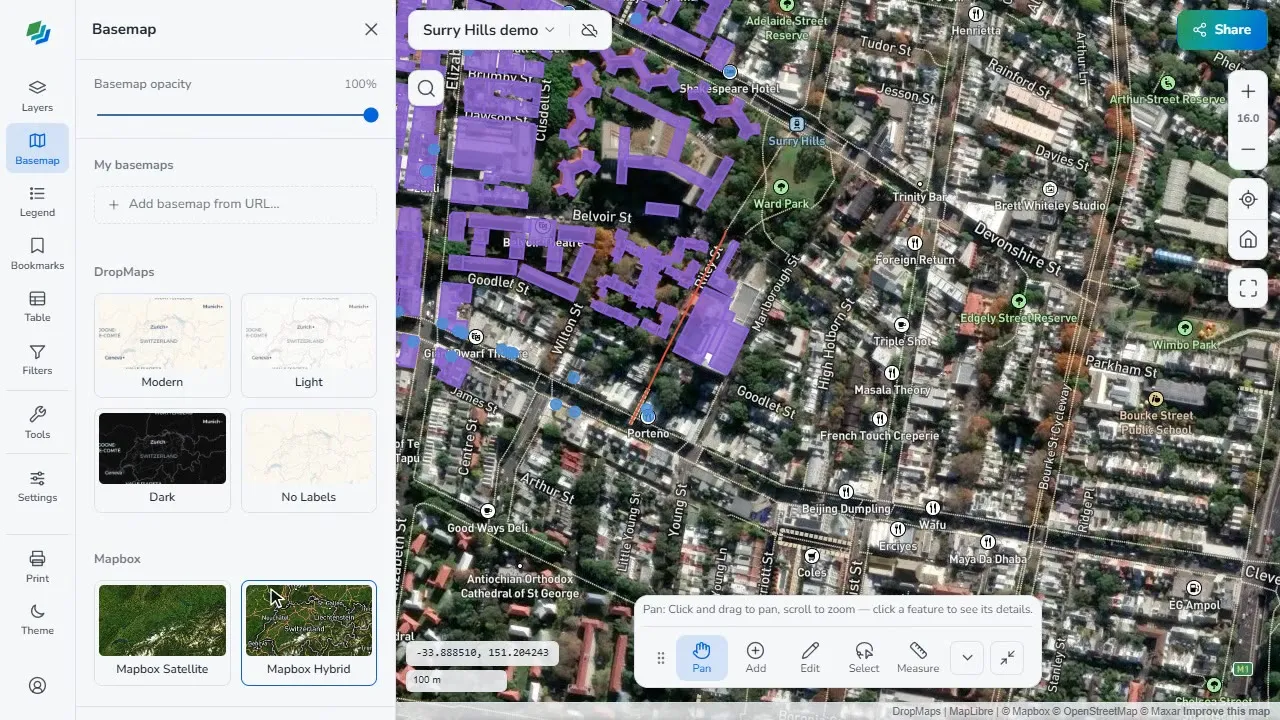Click the coordinates readout

click(x=482, y=652)
